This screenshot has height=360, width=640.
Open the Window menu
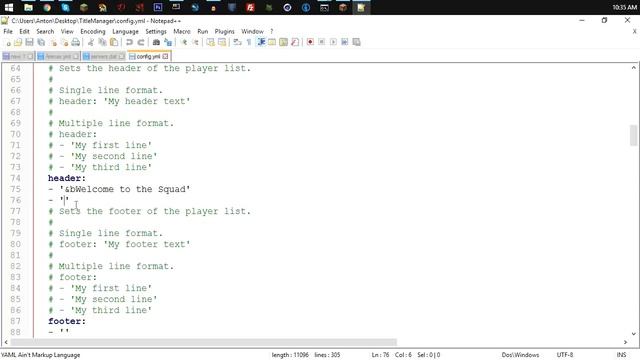coord(252,31)
